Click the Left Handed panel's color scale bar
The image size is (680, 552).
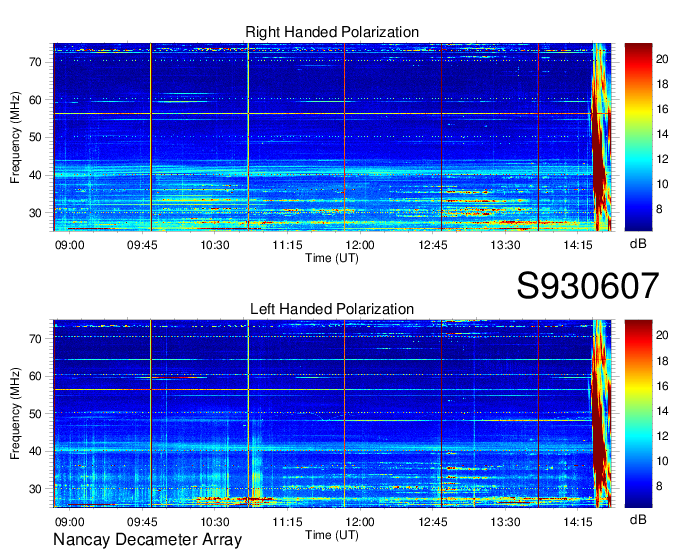coord(638,414)
